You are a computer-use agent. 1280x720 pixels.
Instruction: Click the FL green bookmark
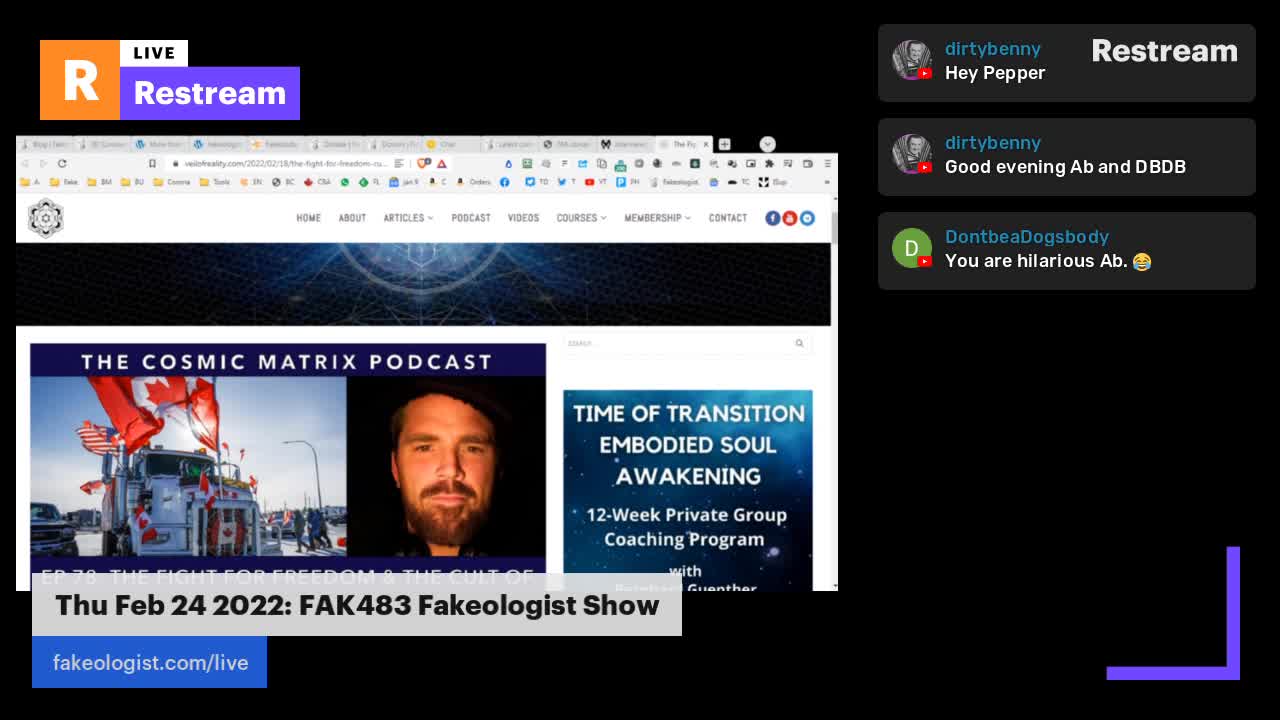(x=369, y=182)
